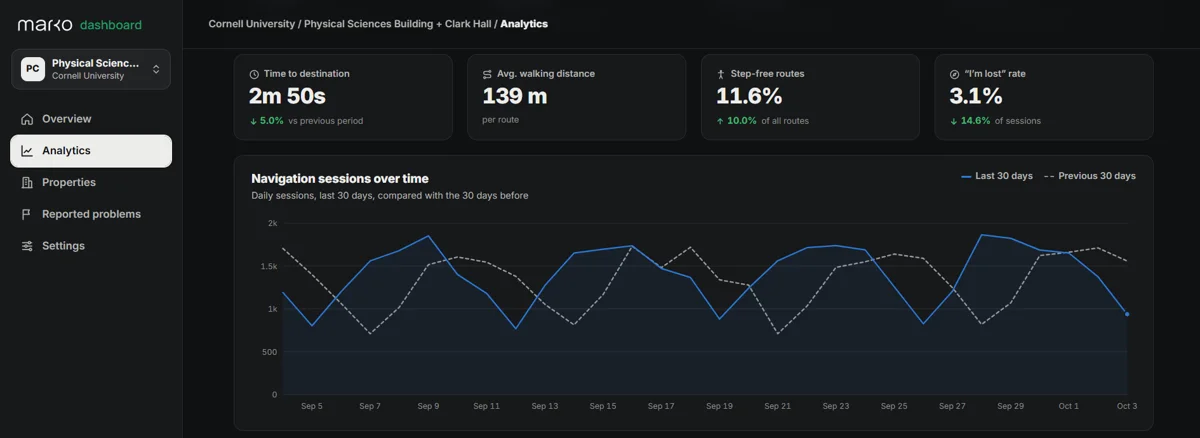The width and height of the screenshot is (1200, 438).
Task: Click the Overview home icon
Action: point(27,119)
